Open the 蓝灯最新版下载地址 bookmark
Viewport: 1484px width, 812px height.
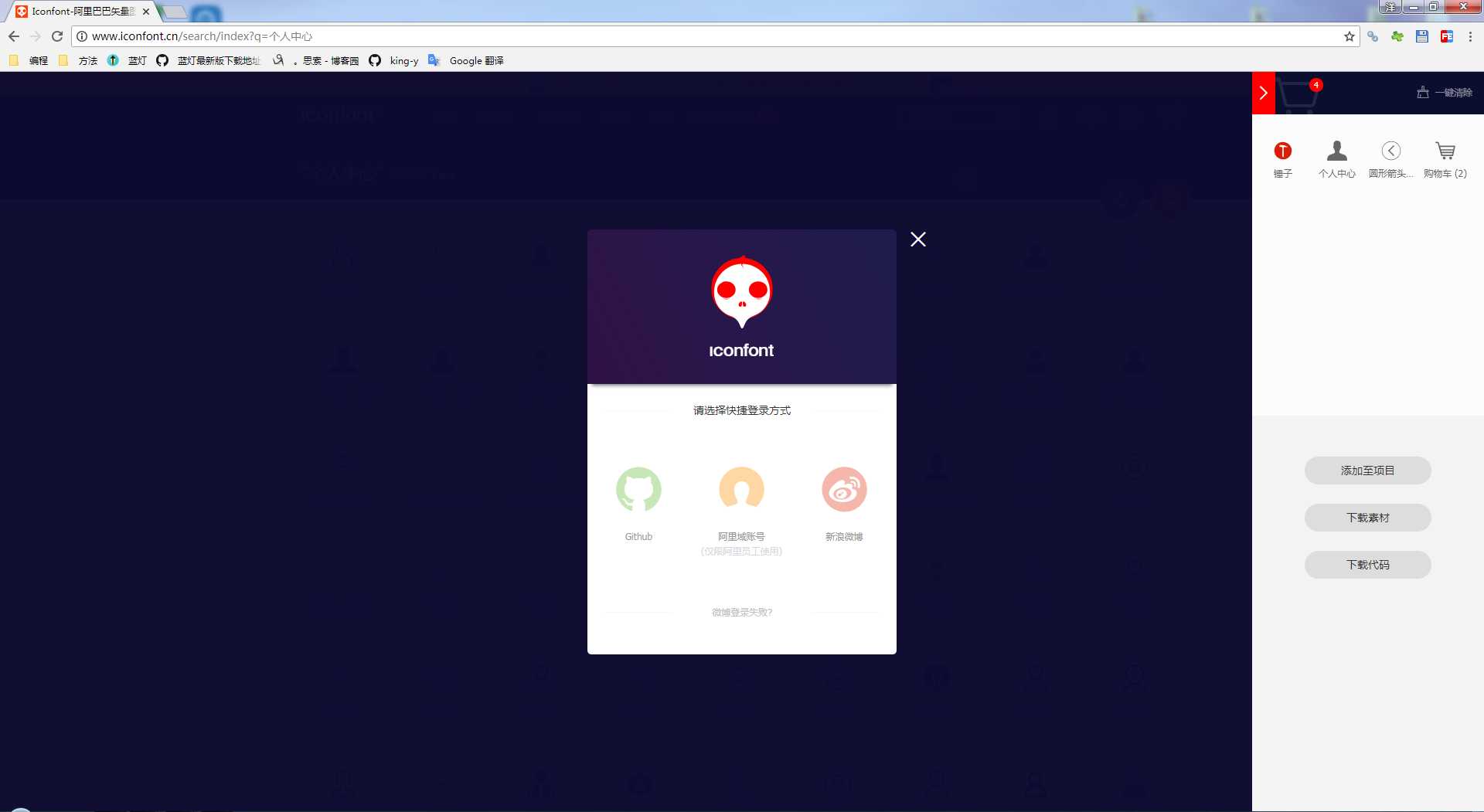[209, 60]
